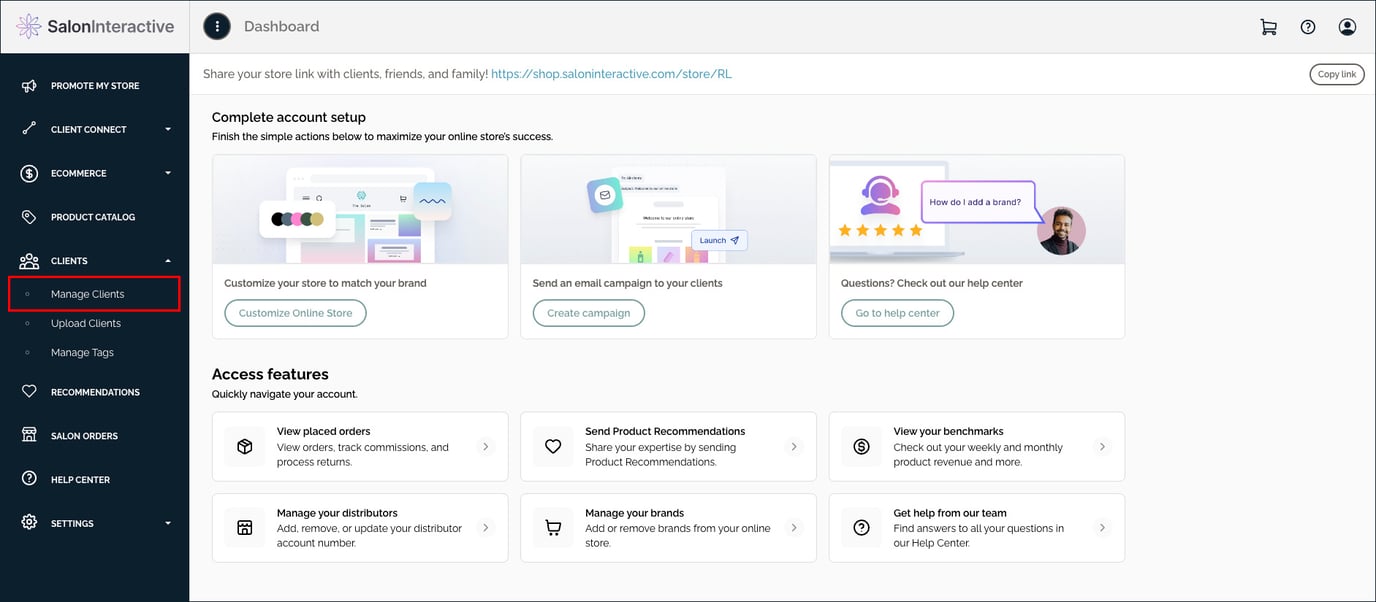Expand the Ecommerce menu arrow
1376x602 pixels.
pyautogui.click(x=168, y=173)
